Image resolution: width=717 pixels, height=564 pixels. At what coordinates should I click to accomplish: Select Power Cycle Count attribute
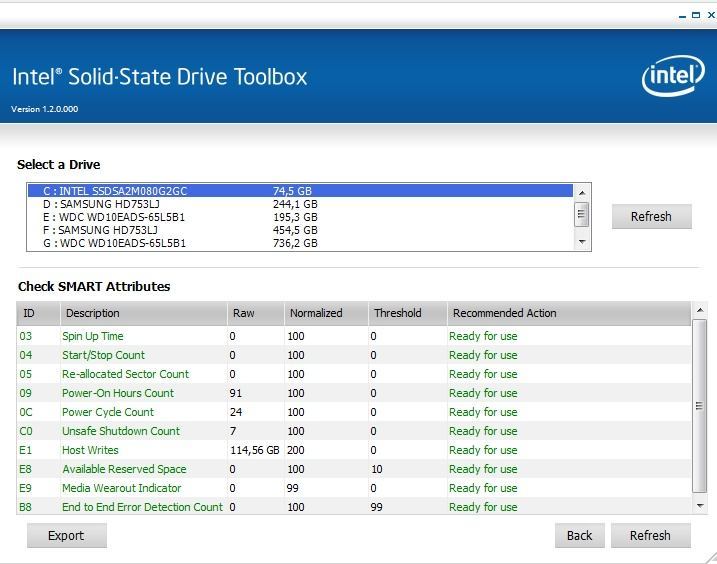coord(354,412)
